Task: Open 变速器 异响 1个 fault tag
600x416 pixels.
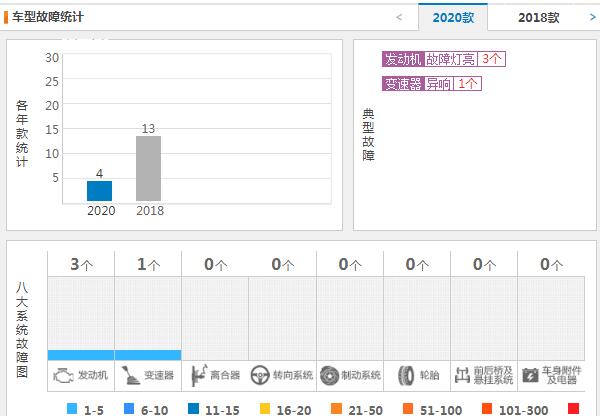Action: tap(432, 83)
